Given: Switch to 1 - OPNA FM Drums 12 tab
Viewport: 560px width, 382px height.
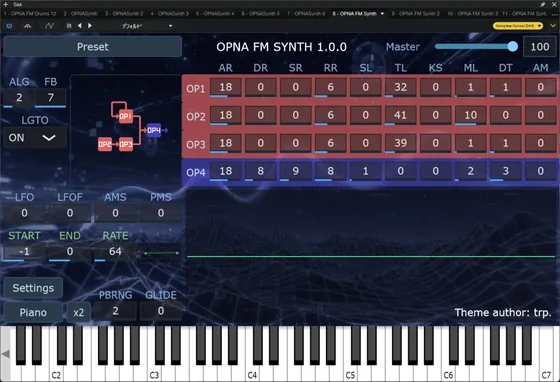Looking at the screenshot, I should tap(30, 14).
